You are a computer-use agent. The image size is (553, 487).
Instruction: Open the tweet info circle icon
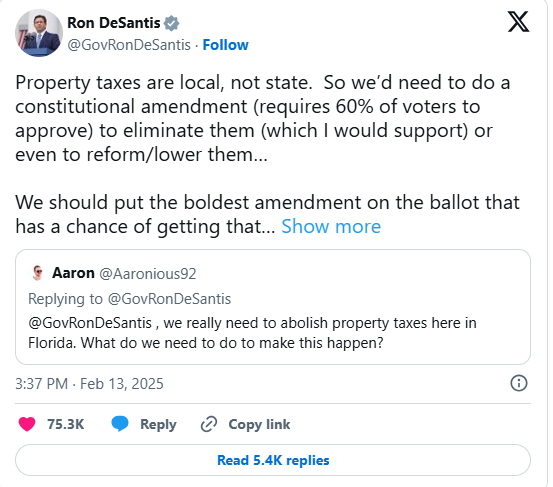[x=519, y=383]
